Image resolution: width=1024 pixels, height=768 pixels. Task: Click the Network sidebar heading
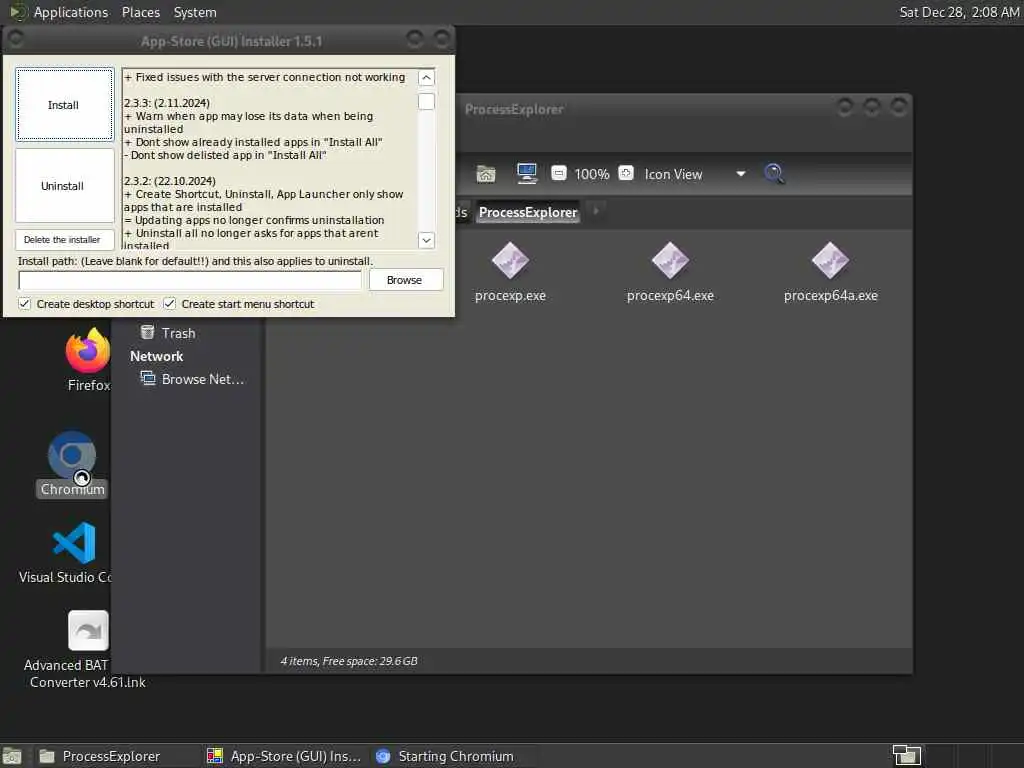[x=156, y=356]
